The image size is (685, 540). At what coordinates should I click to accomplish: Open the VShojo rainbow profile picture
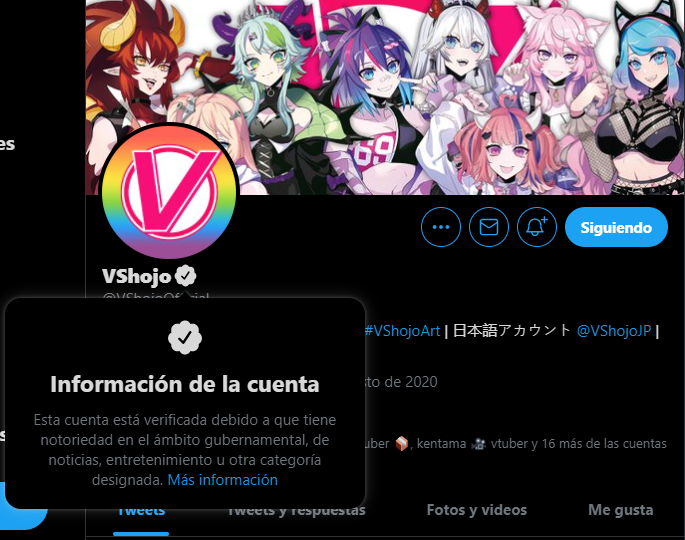(x=169, y=192)
